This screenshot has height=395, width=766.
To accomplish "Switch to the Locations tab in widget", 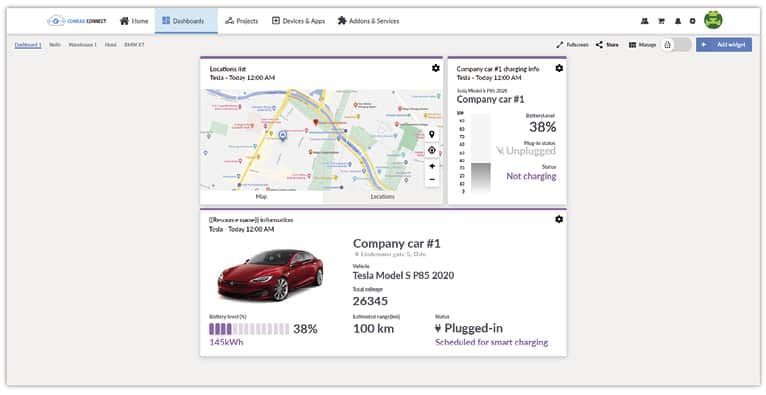I will 383,196.
